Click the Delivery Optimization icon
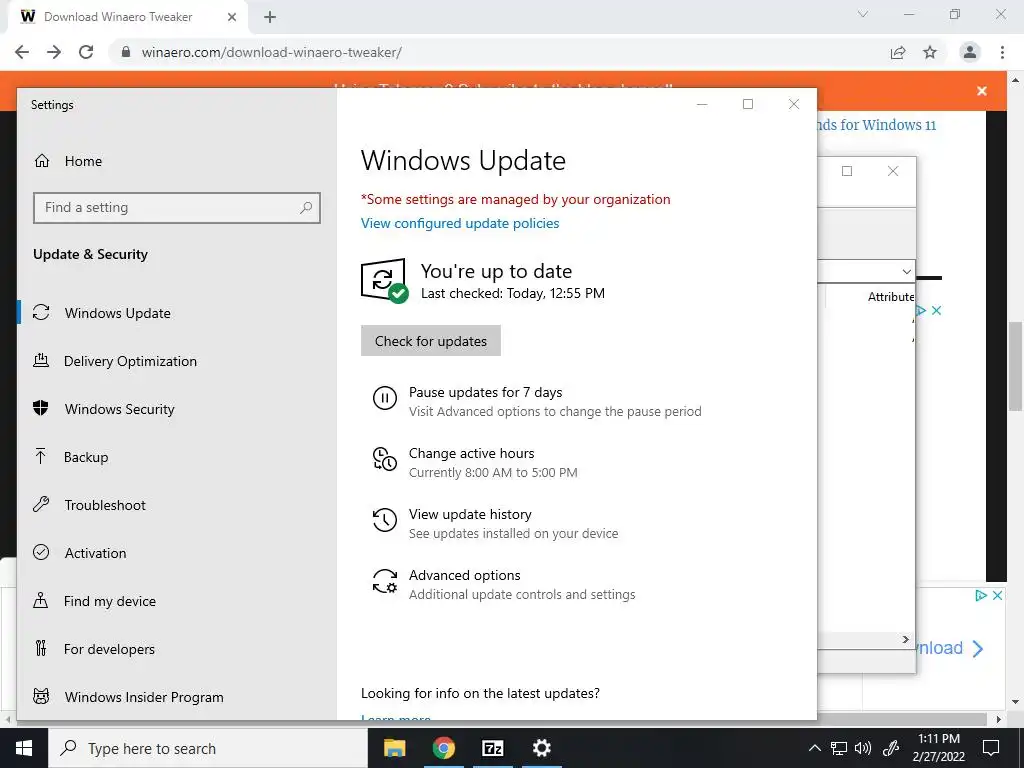Viewport: 1024px width, 768px height. (41, 360)
